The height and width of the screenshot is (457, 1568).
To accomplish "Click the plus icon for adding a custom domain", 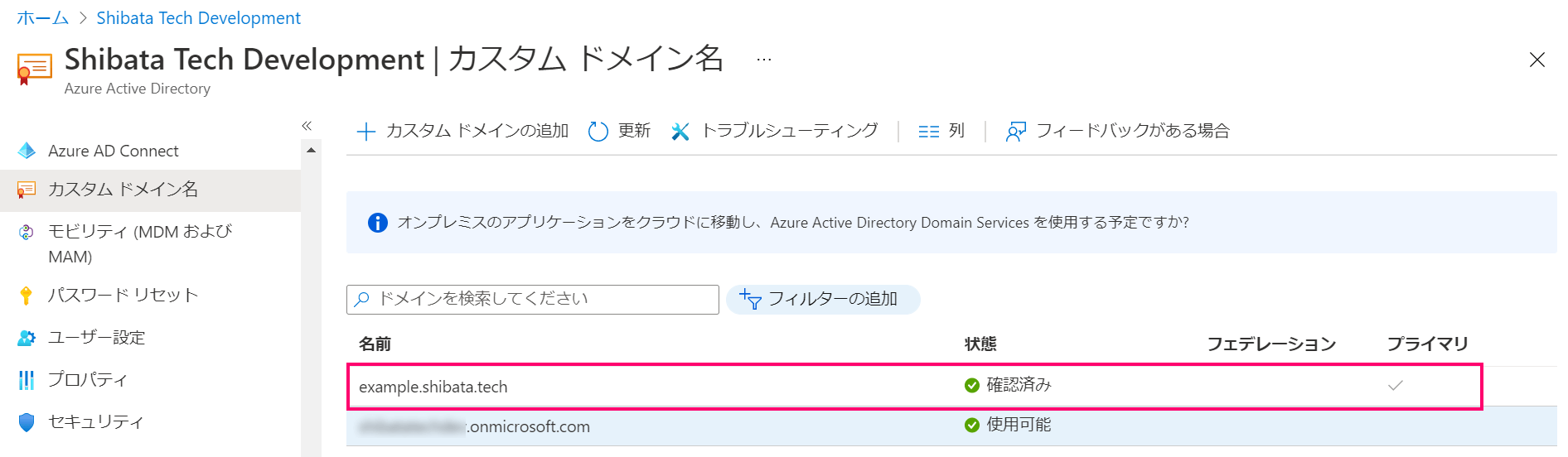I will [x=365, y=131].
